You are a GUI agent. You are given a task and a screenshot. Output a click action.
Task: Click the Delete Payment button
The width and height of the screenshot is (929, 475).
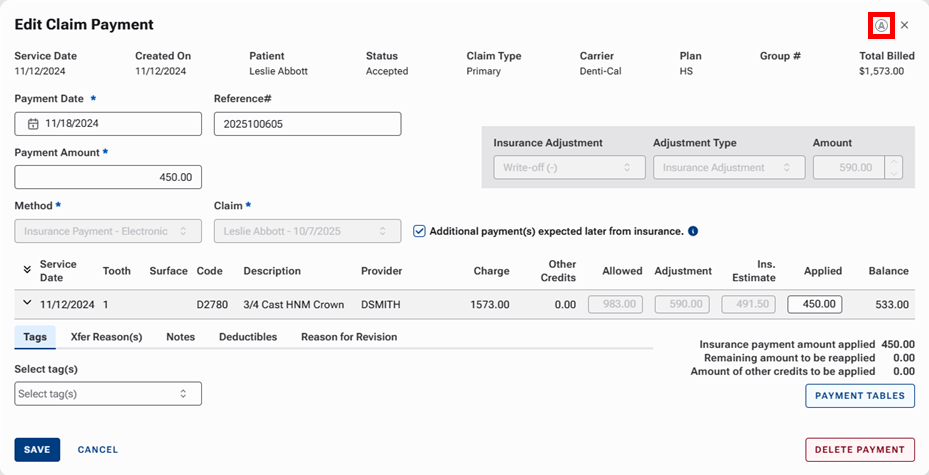[859, 450]
